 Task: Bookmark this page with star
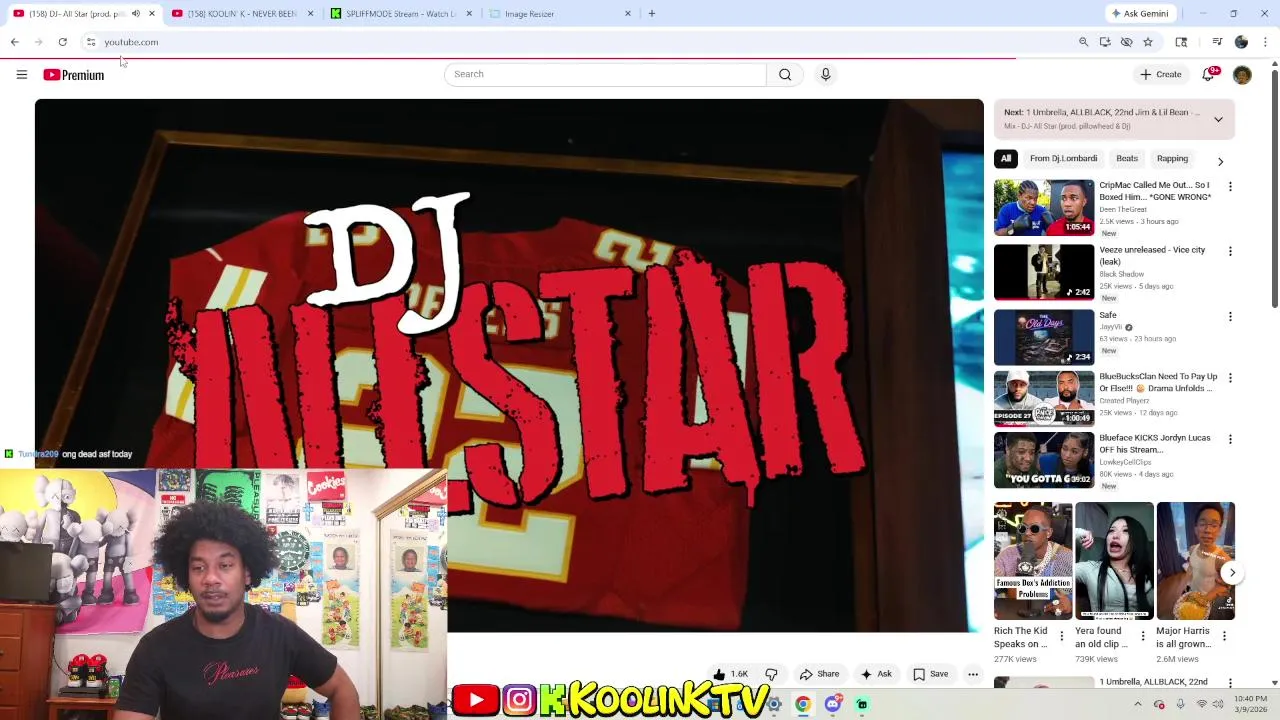click(x=1148, y=42)
